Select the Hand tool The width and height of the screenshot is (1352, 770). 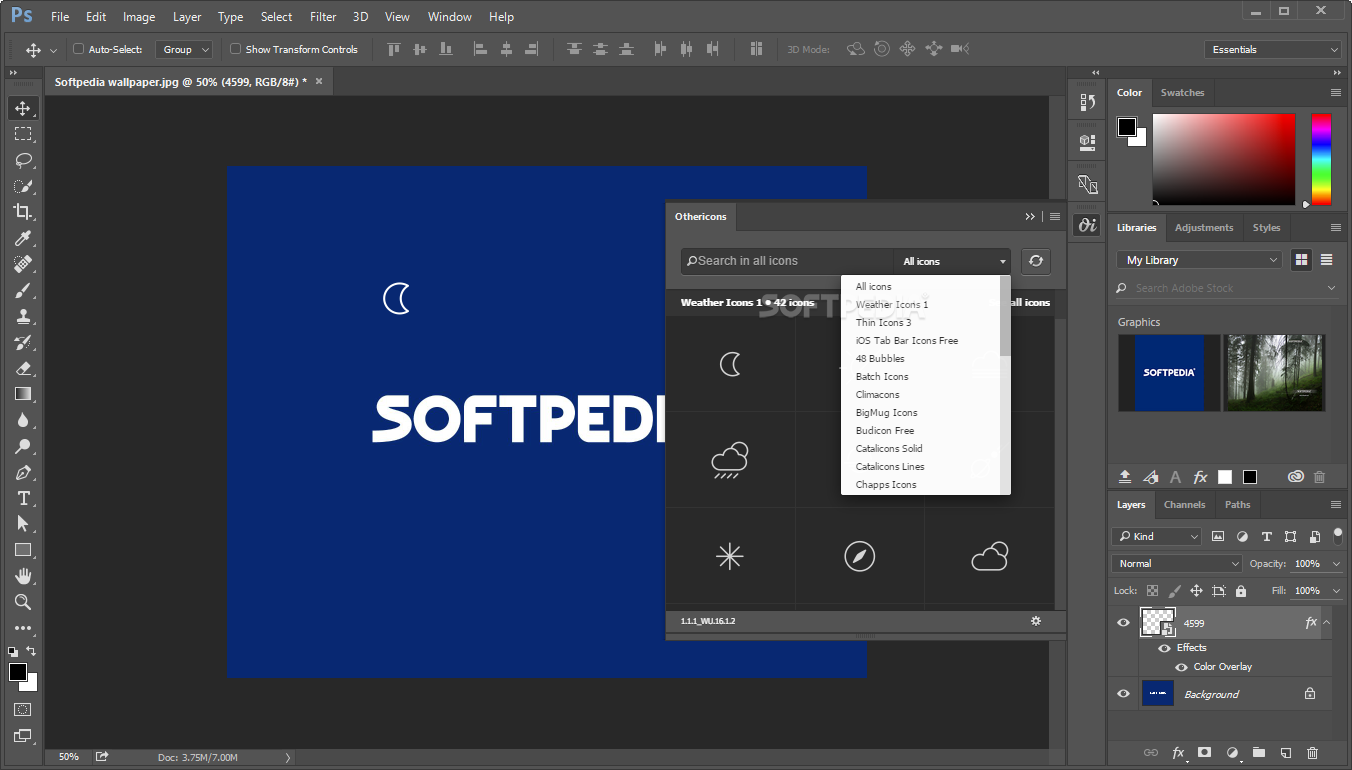coord(23,576)
